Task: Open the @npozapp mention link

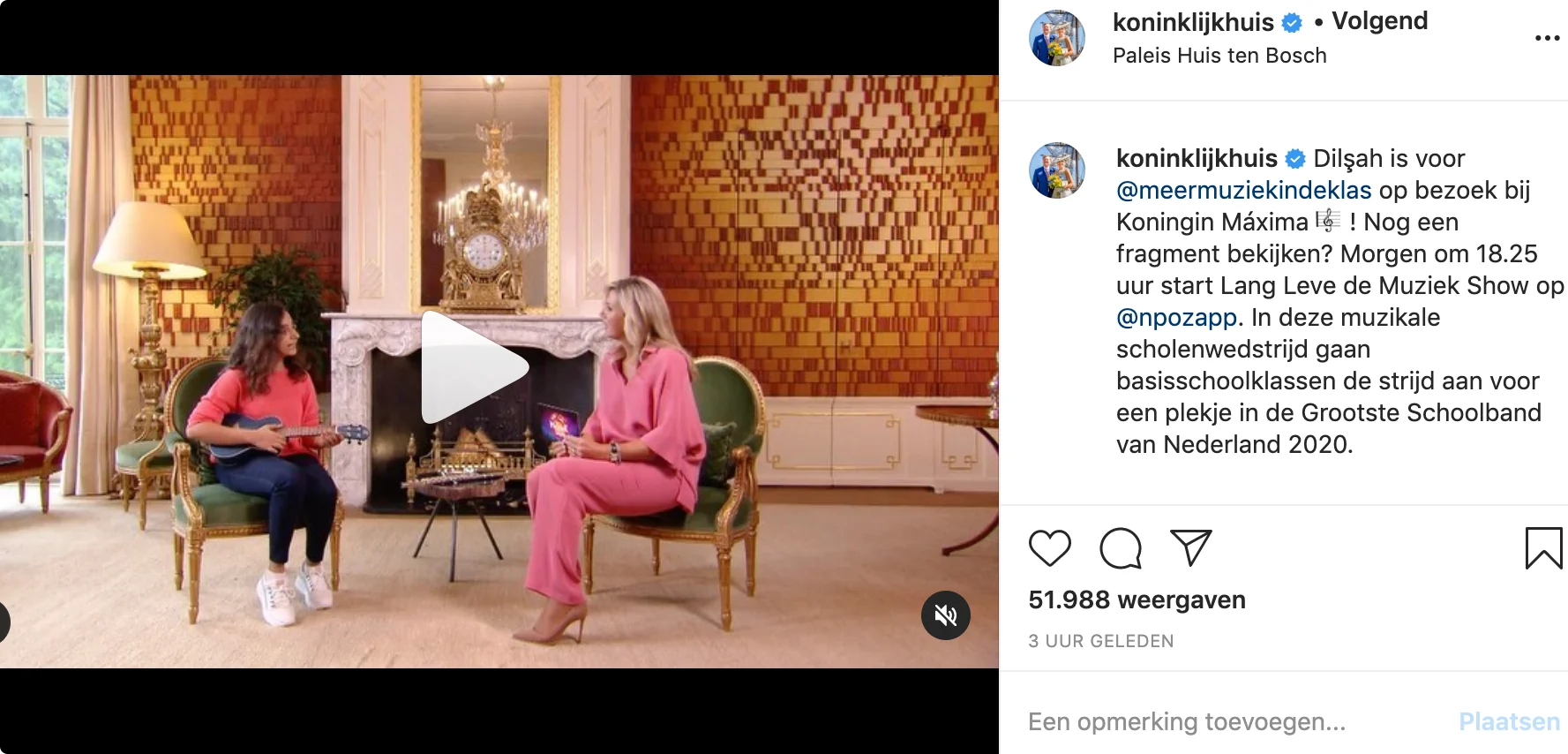Action: click(x=1177, y=317)
